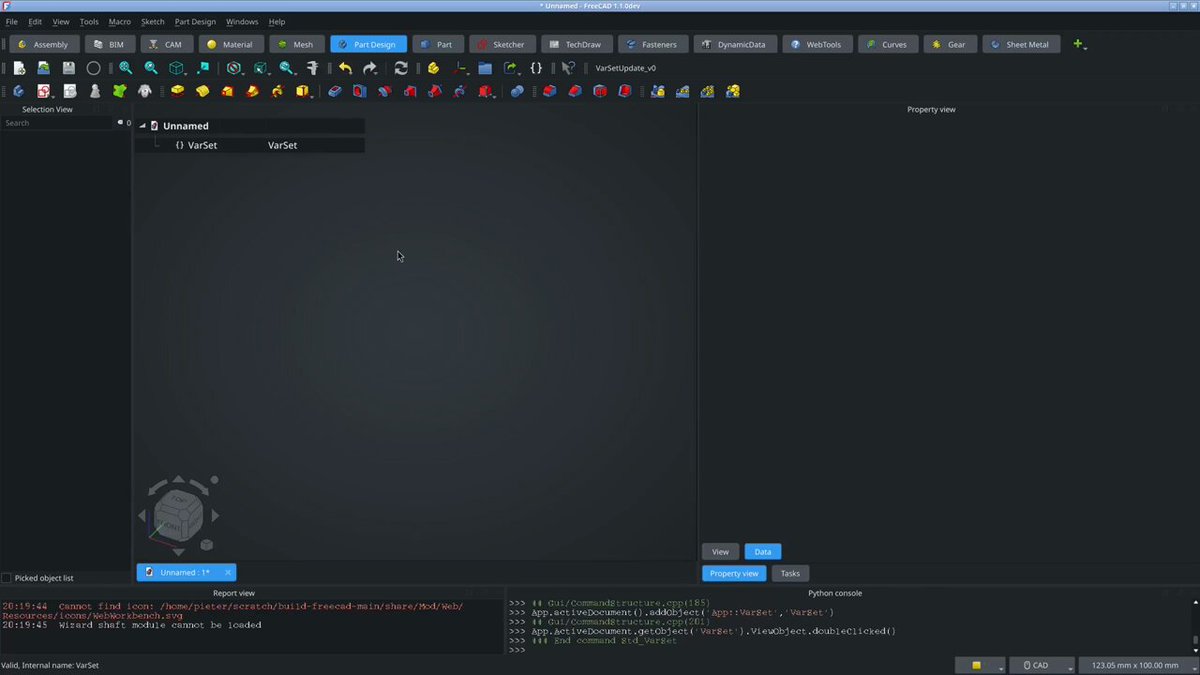Click the VarSet curly braces toolbar icon
Image resolution: width=1200 pixels, height=675 pixels.
[x=536, y=68]
